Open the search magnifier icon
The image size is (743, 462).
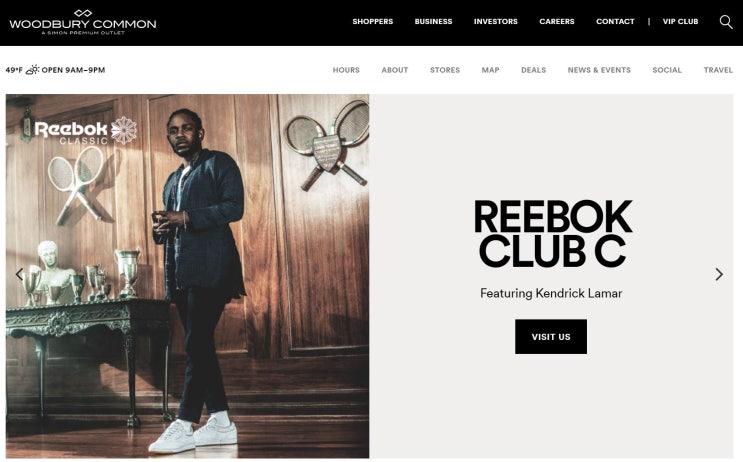[726, 22]
